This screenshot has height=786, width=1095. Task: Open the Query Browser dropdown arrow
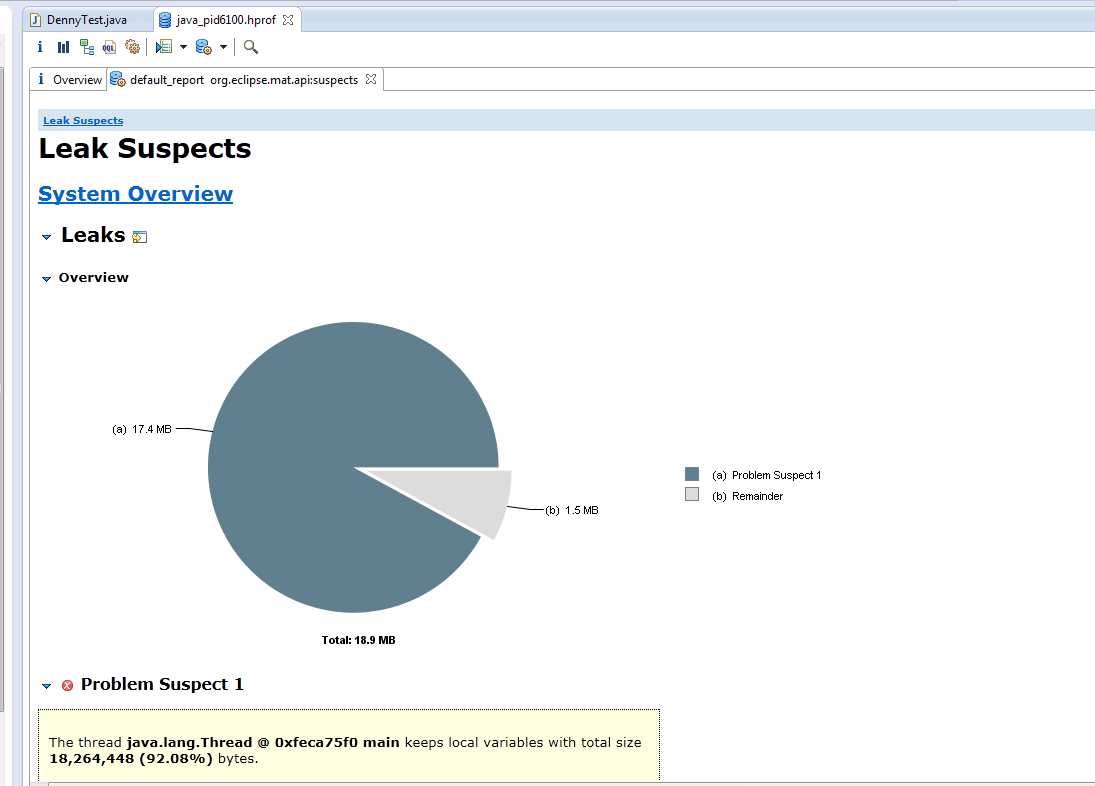coord(223,47)
